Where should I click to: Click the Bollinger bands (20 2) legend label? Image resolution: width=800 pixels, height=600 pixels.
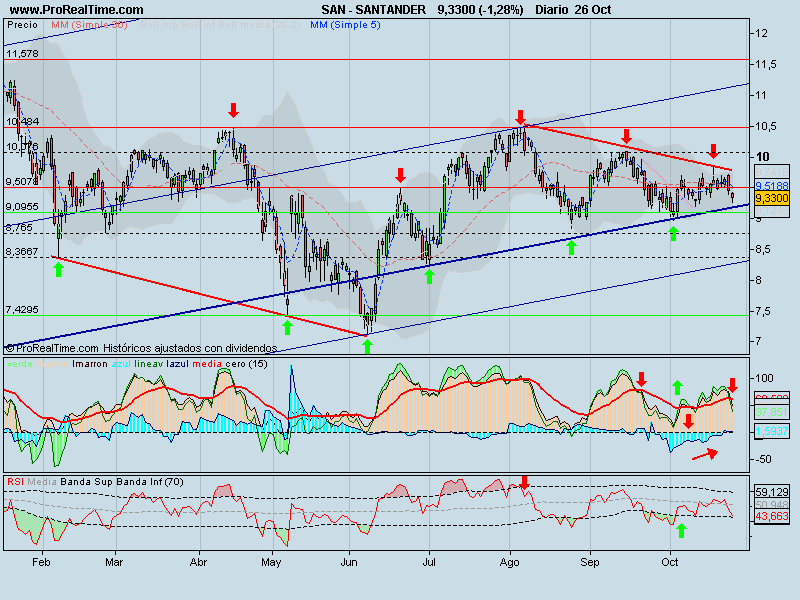(x=220, y=24)
